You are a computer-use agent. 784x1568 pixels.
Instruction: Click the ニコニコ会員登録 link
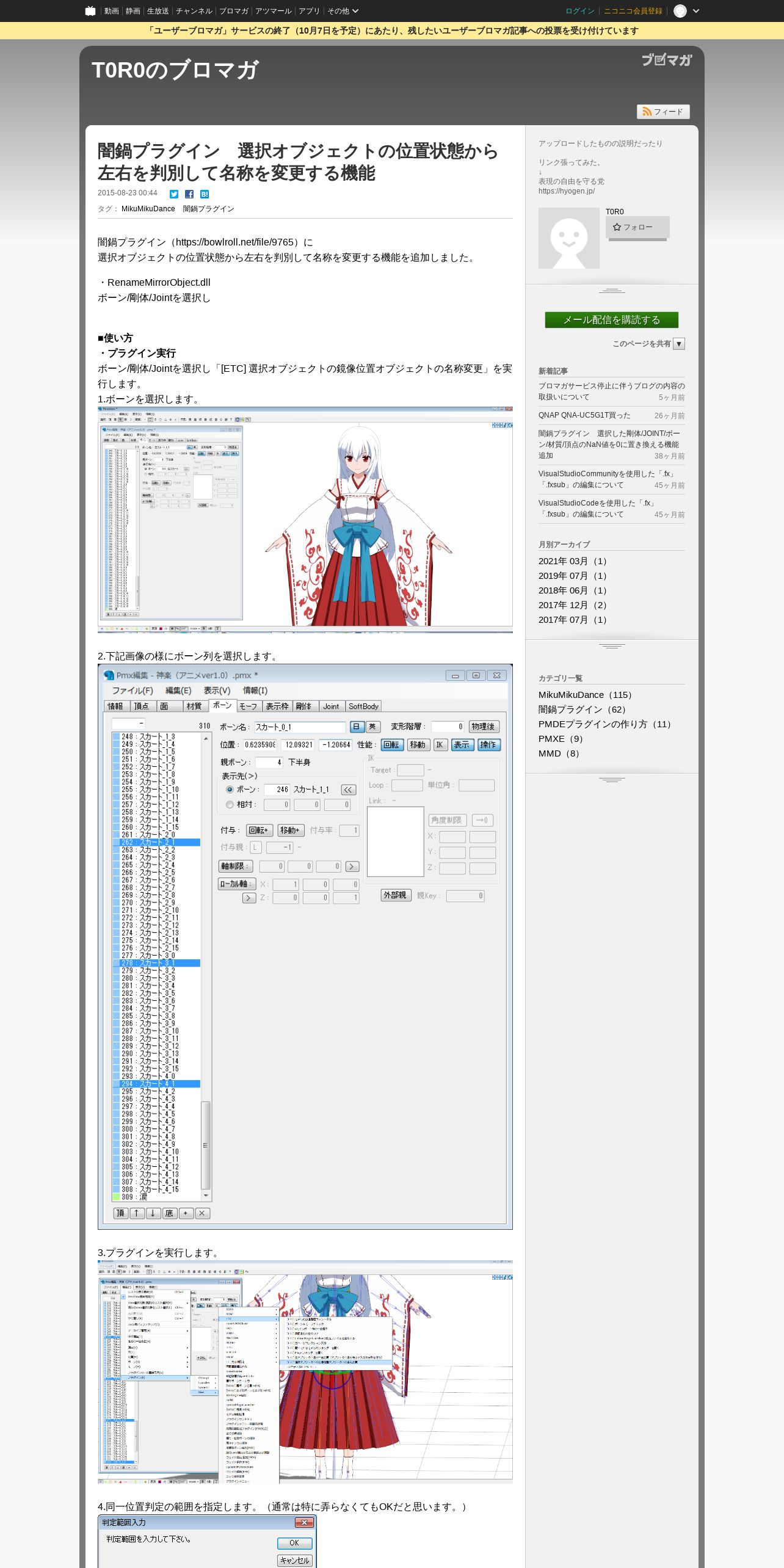[633, 11]
